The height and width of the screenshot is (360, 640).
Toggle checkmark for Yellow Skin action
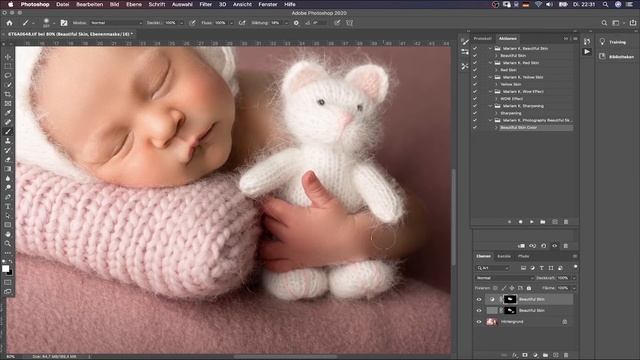click(x=475, y=84)
